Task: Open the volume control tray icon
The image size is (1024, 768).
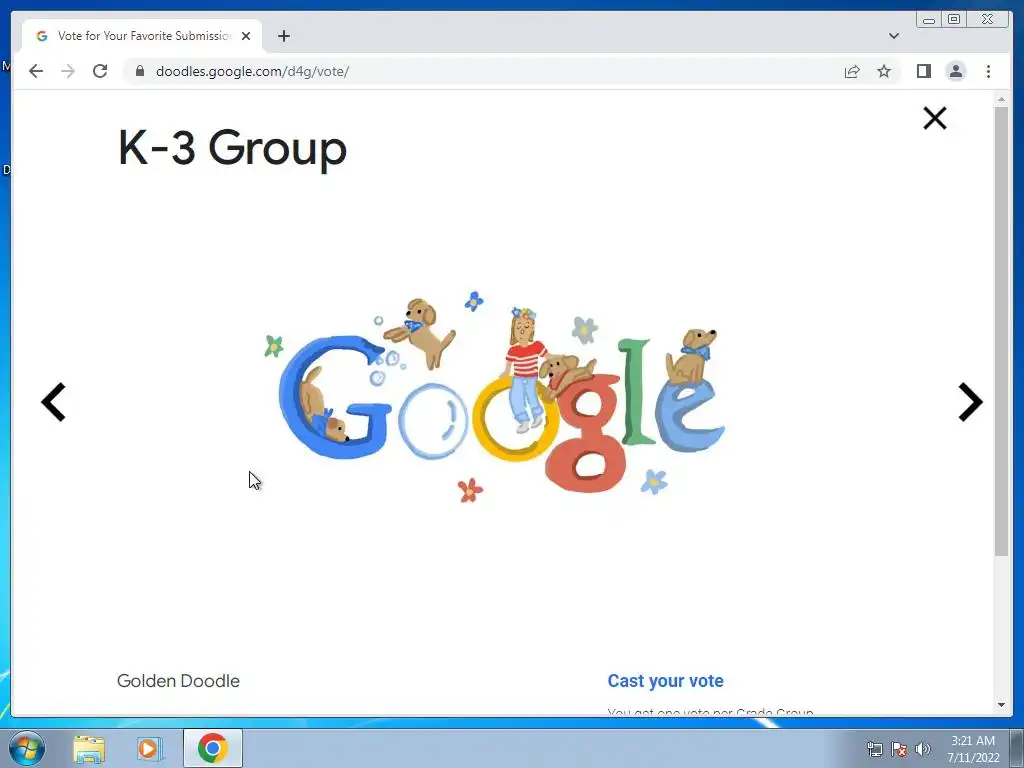Action: tap(923, 749)
